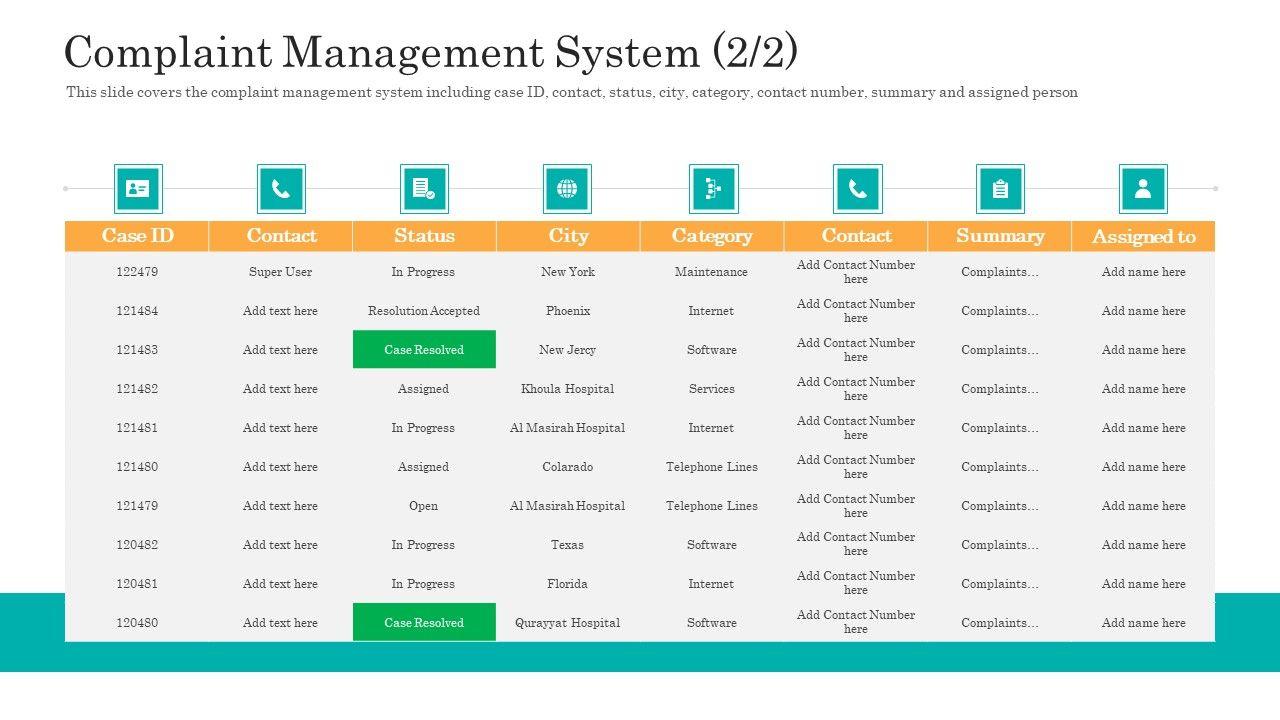Select case ID 120480
Viewport: 1280px width, 720px height.
coord(137,623)
